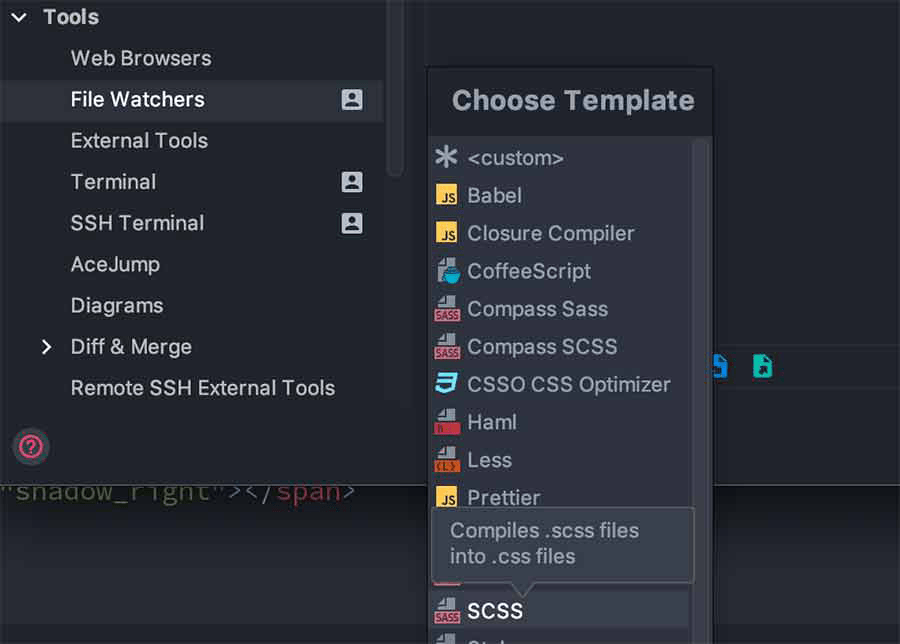900x644 pixels.
Task: Expand the Diff & Merge node
Action: pyautogui.click(x=46, y=347)
